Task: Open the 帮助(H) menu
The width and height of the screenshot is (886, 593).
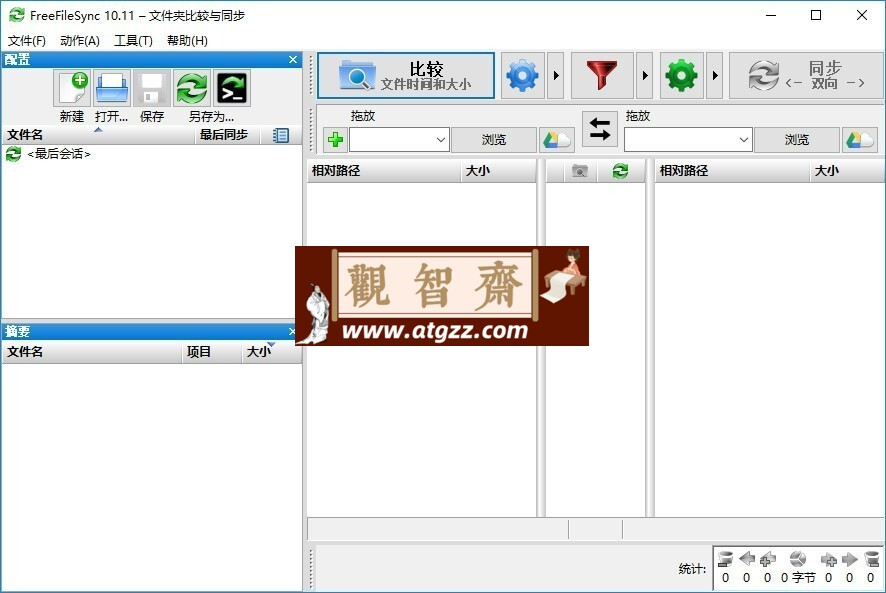Action: point(187,41)
